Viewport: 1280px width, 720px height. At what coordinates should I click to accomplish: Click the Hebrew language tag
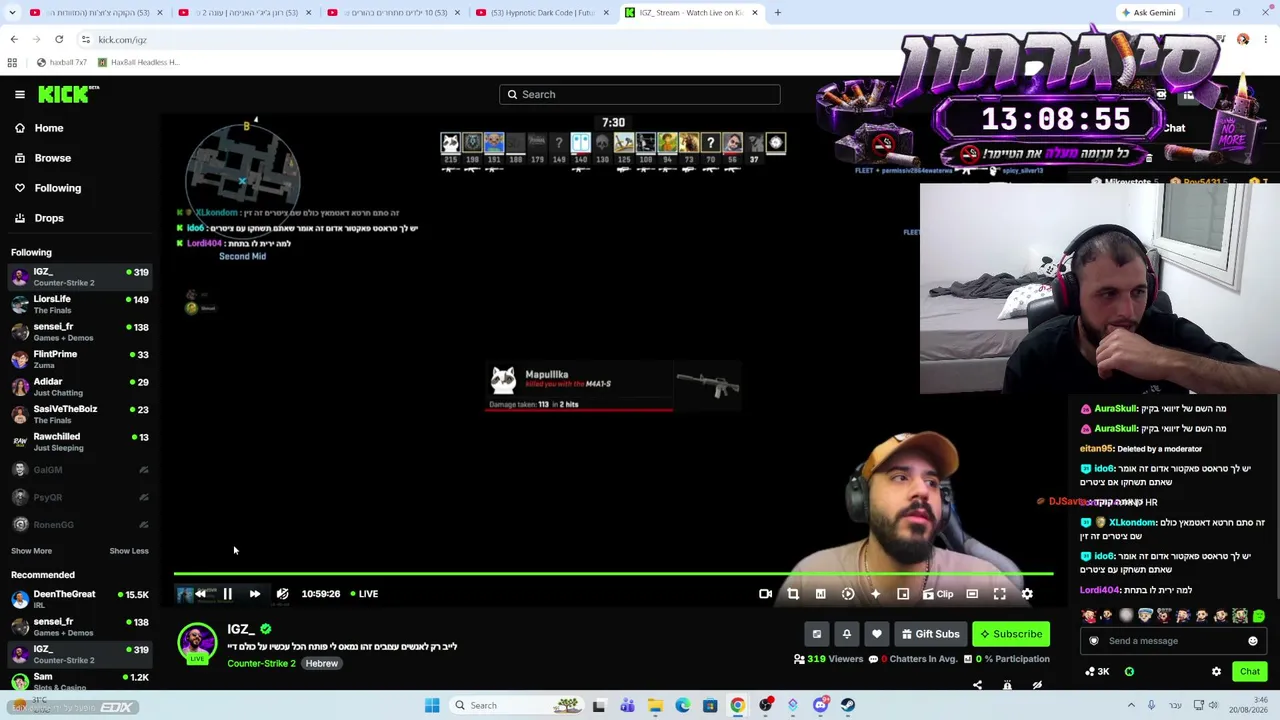[x=322, y=664]
